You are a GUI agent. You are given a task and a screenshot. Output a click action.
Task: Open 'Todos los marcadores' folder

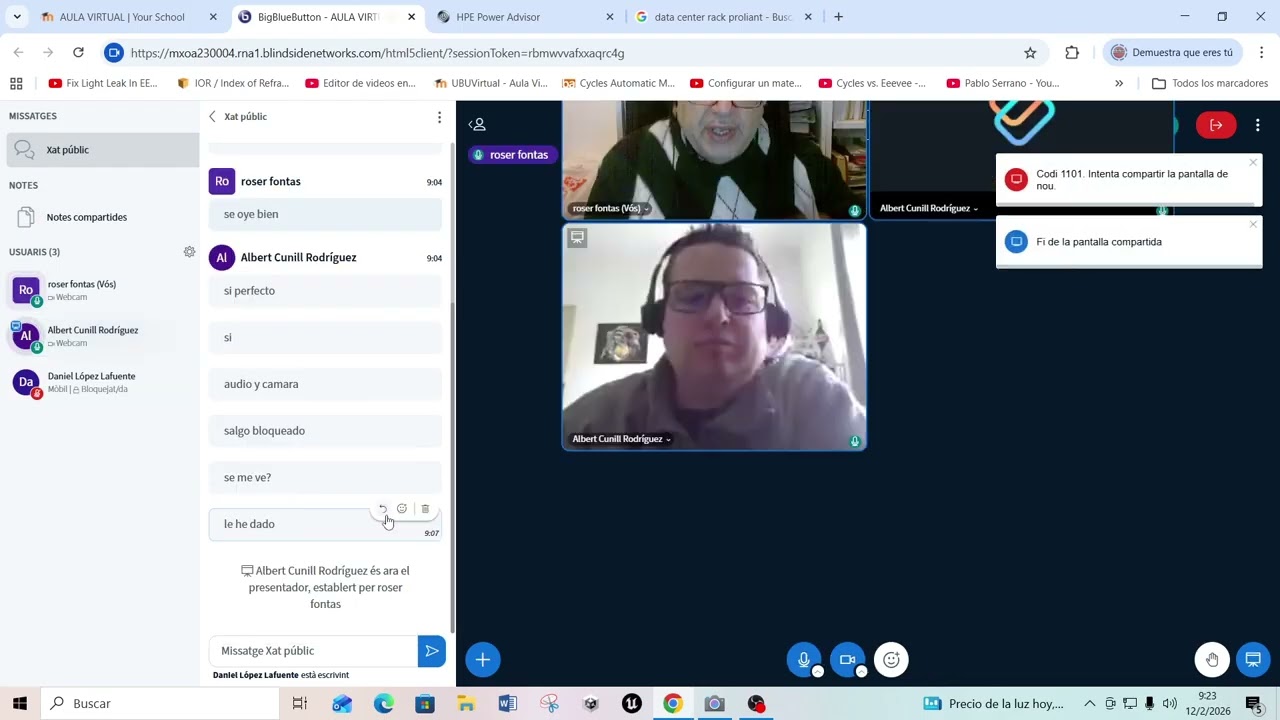coord(1210,84)
